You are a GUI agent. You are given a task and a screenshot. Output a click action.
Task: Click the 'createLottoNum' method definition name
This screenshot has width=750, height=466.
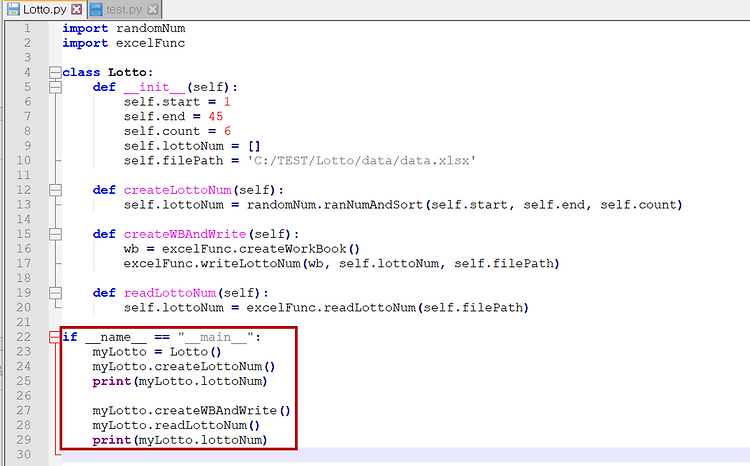click(177, 190)
